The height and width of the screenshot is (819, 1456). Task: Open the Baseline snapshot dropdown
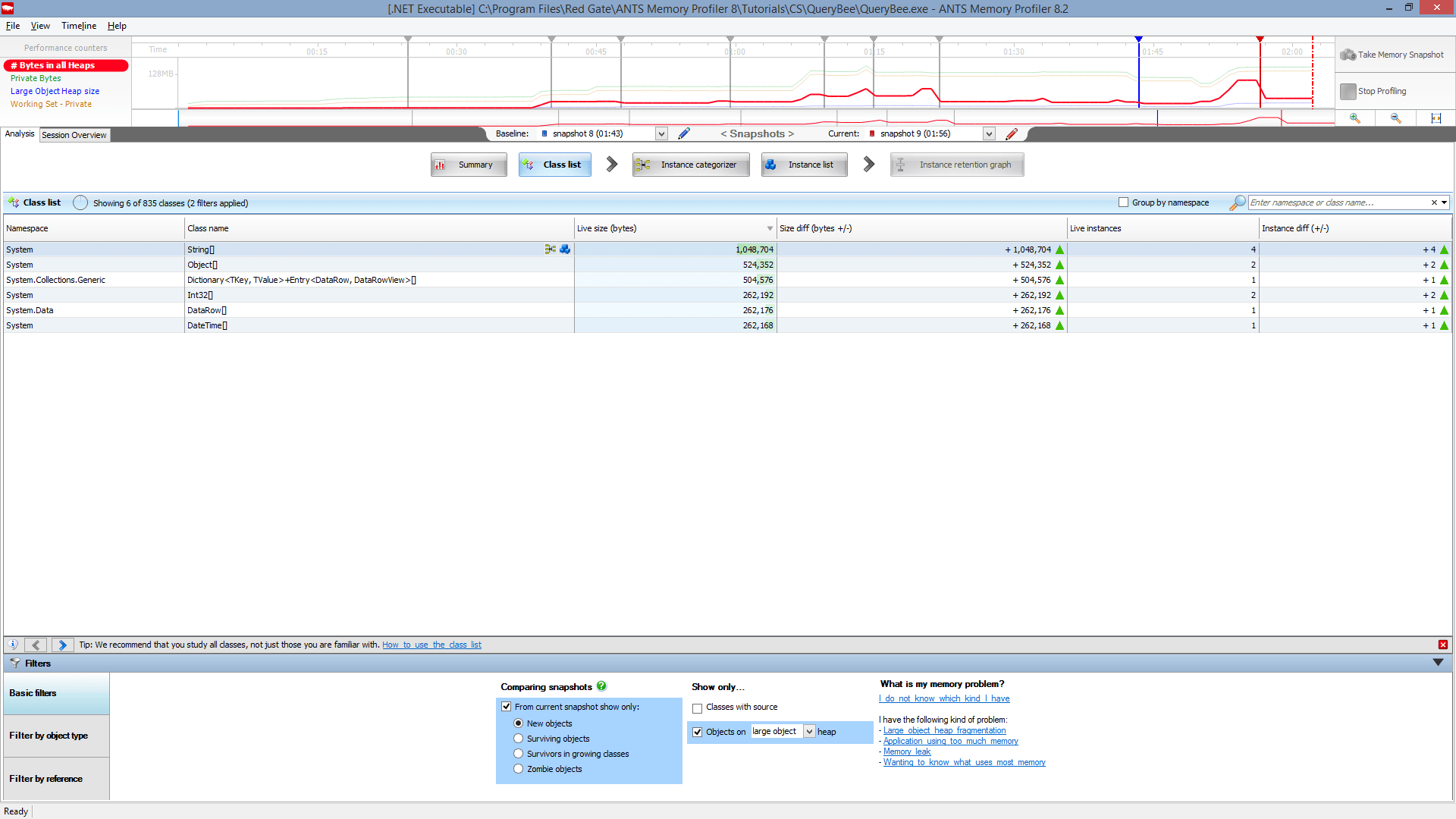coord(661,133)
